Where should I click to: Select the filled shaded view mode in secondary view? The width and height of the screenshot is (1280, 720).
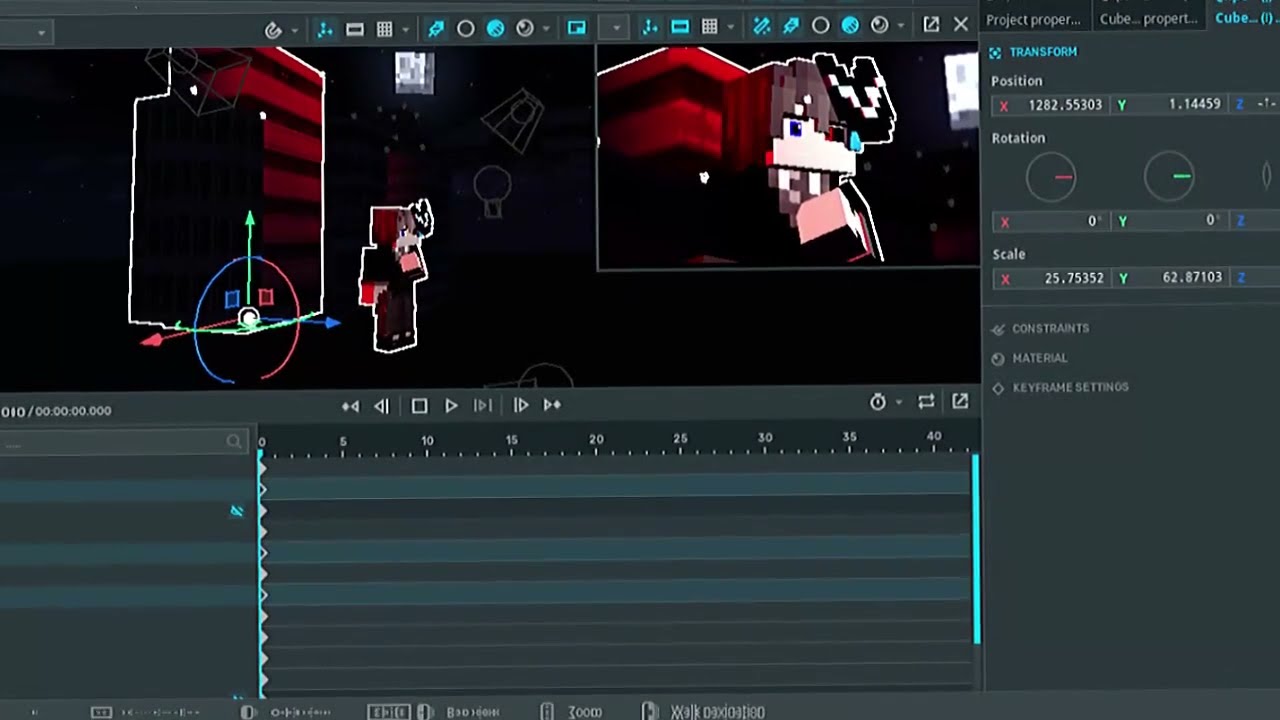click(x=850, y=26)
